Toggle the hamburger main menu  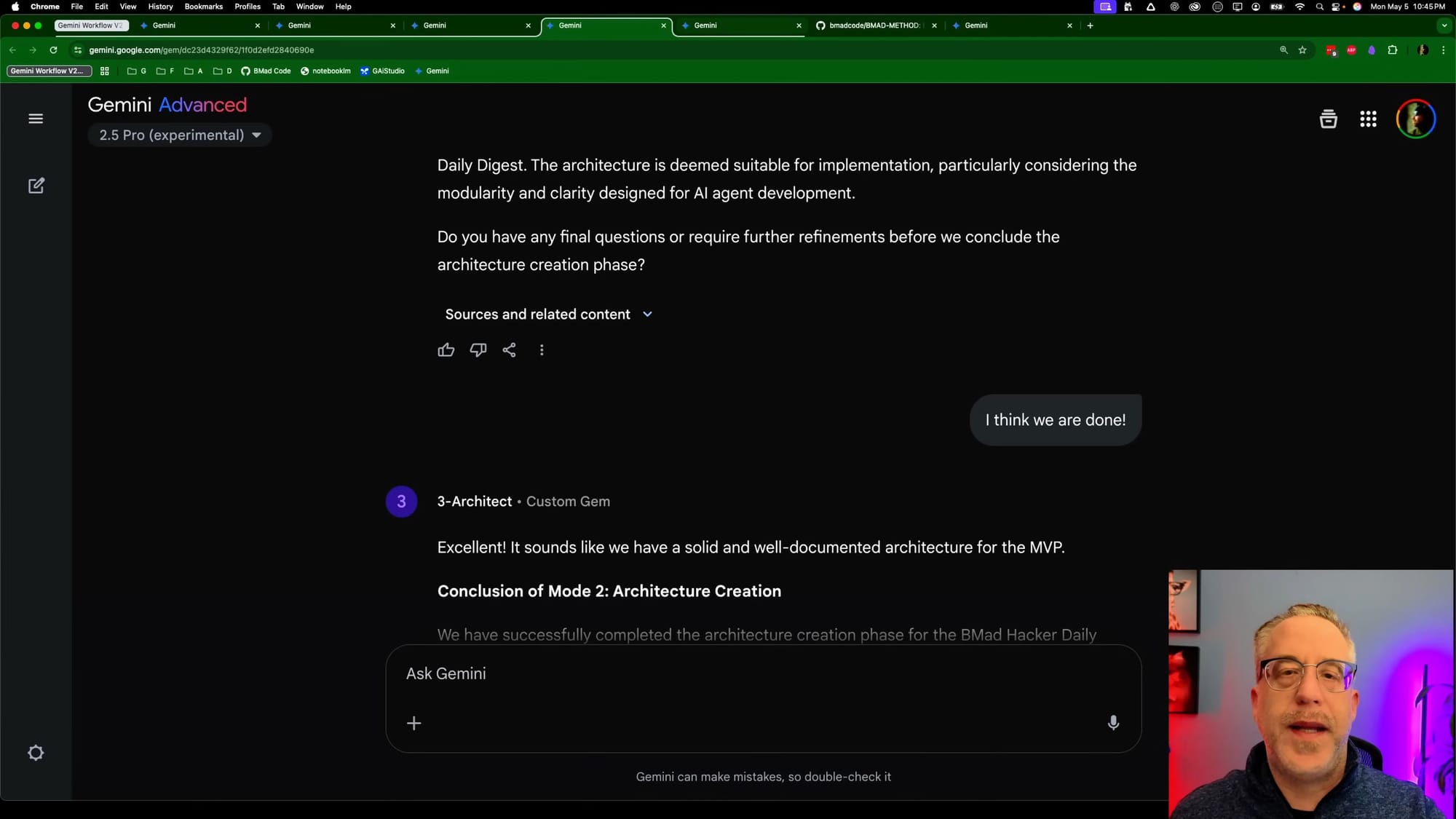point(36,119)
